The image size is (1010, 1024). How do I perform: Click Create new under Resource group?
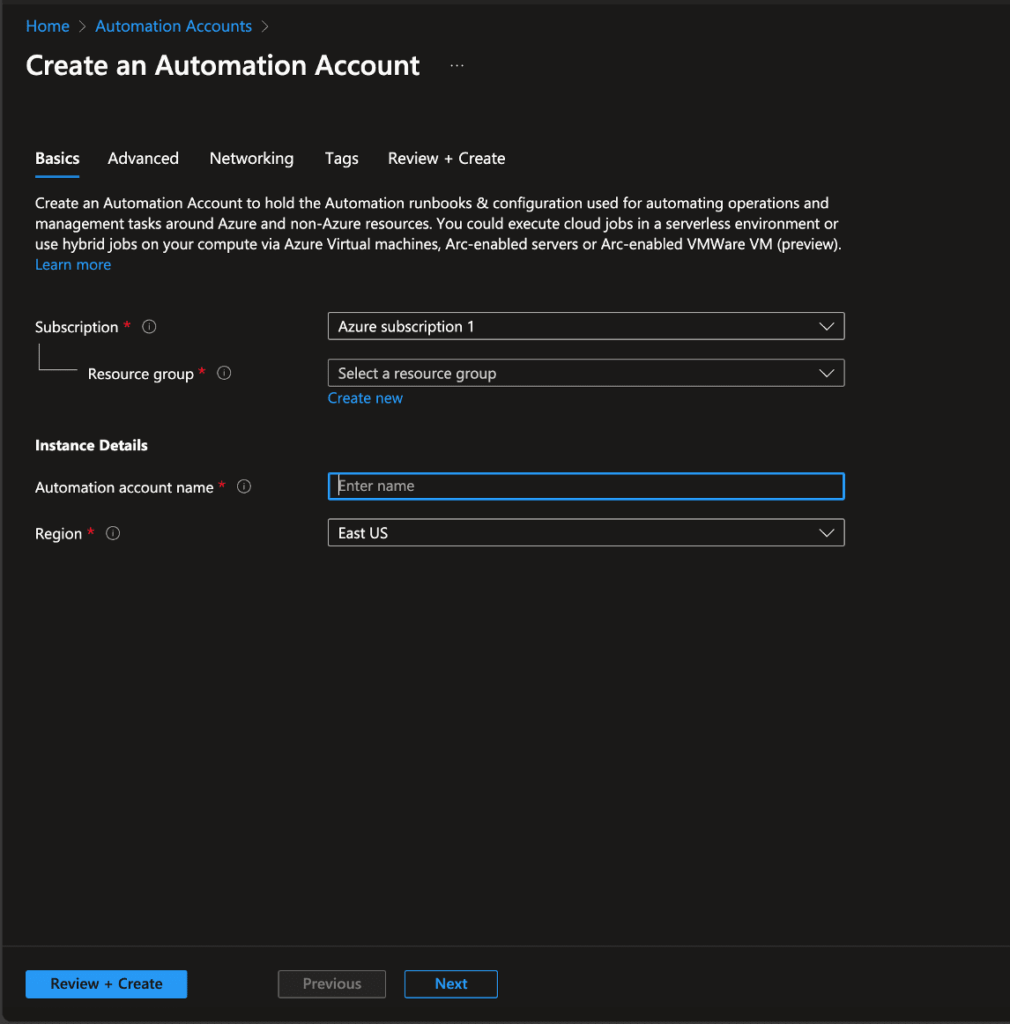coord(365,397)
